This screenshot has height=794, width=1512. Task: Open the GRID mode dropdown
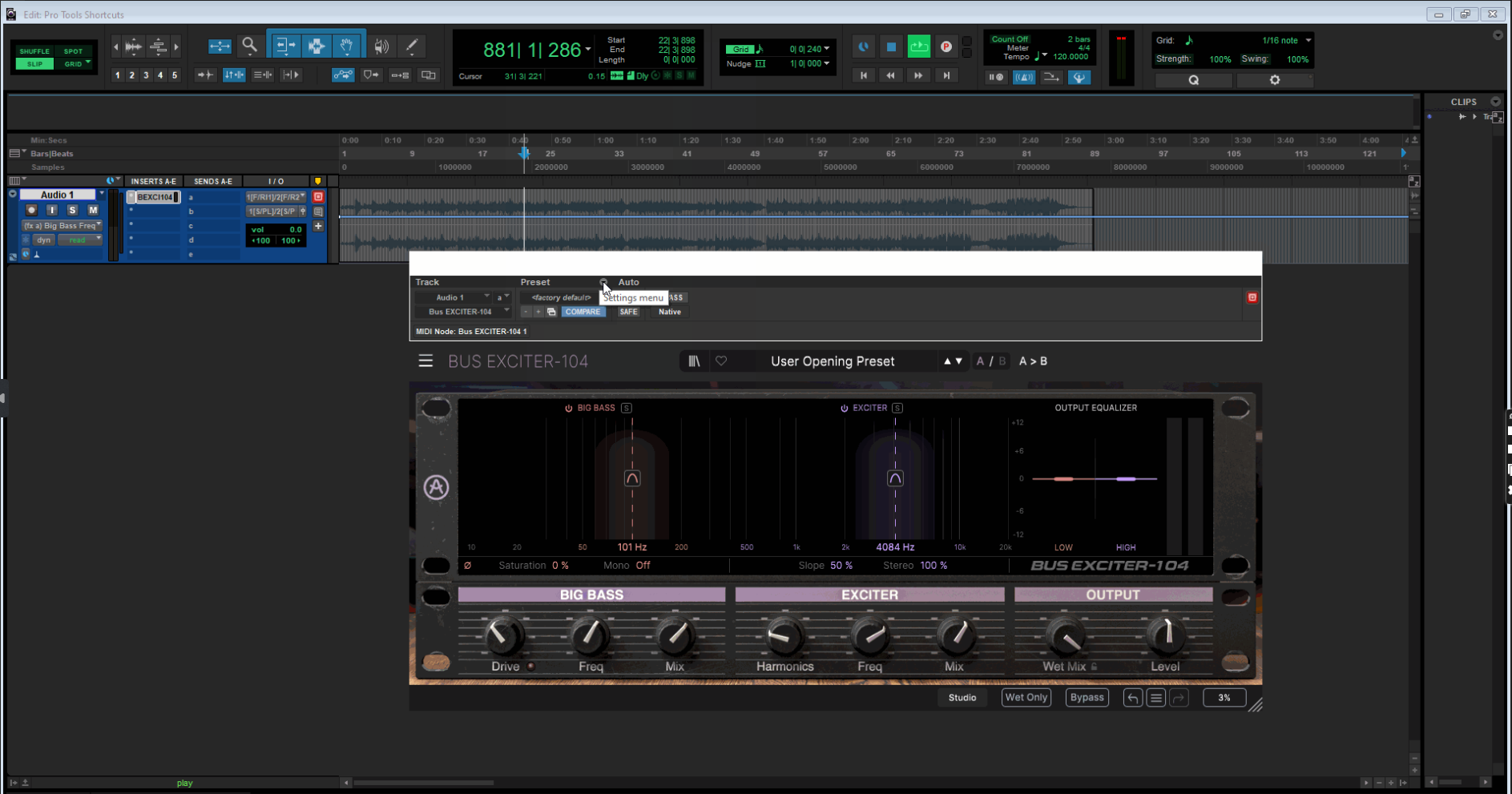coord(88,63)
